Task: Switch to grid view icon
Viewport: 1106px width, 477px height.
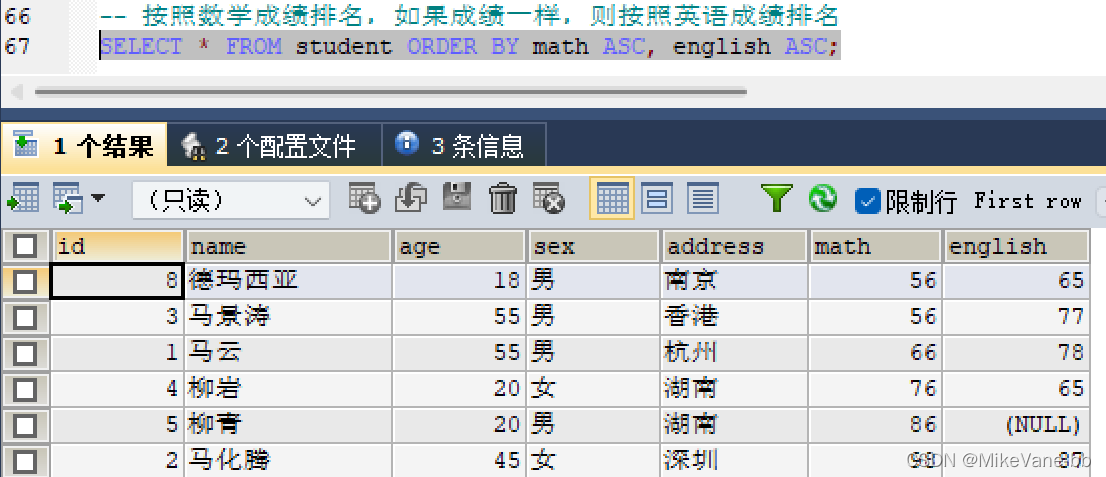Action: pos(612,198)
